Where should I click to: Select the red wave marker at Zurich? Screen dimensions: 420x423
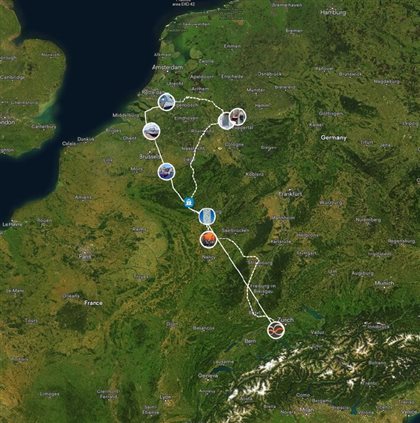(276, 330)
